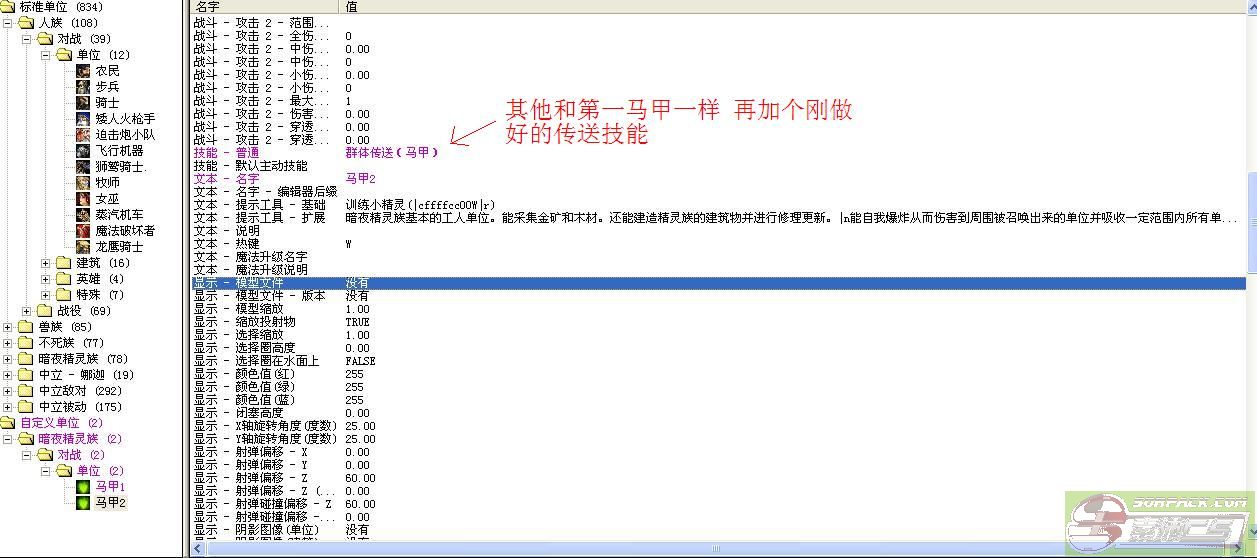Click the 值 column header
The image size is (1257, 558).
[700, 6]
